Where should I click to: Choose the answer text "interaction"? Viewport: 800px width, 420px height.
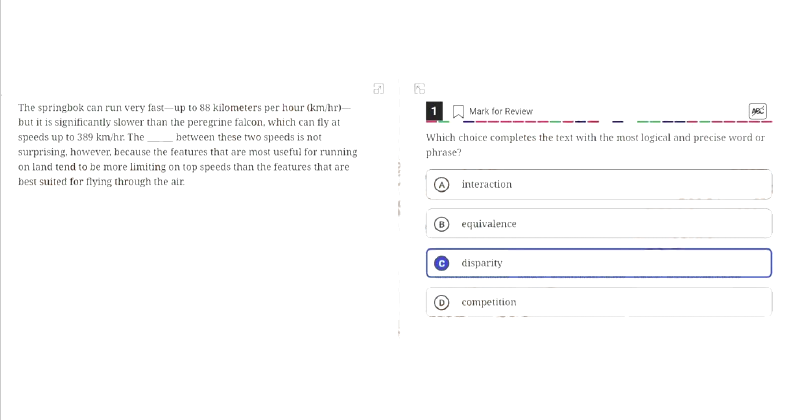point(486,184)
